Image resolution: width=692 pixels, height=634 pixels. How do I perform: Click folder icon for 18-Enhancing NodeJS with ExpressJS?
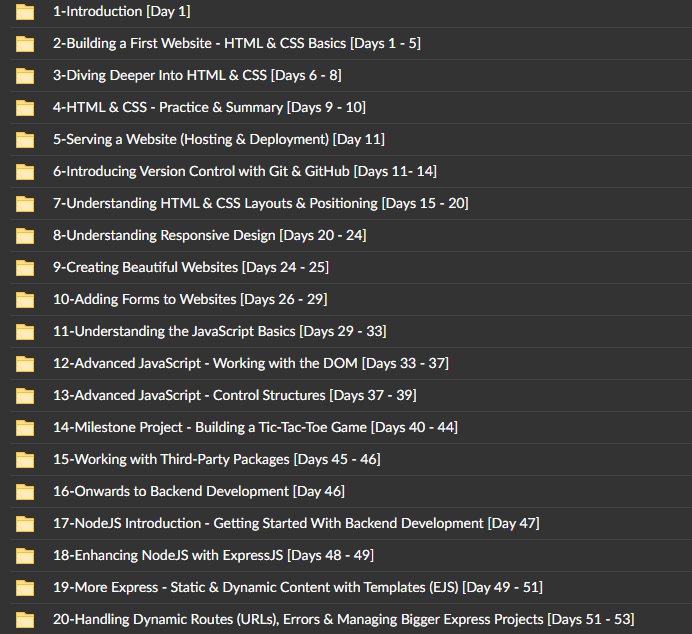pos(25,555)
